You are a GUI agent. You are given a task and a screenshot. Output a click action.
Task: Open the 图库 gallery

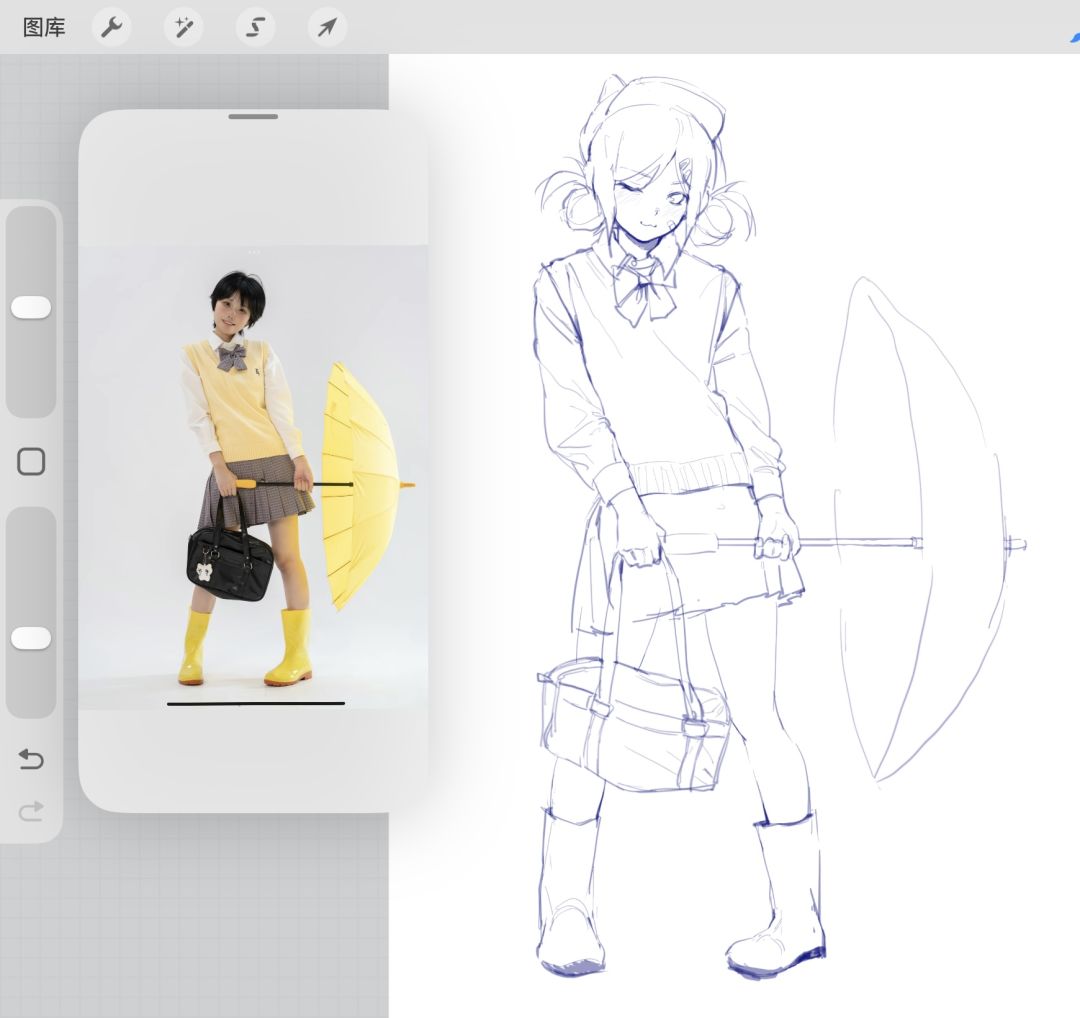[44, 28]
